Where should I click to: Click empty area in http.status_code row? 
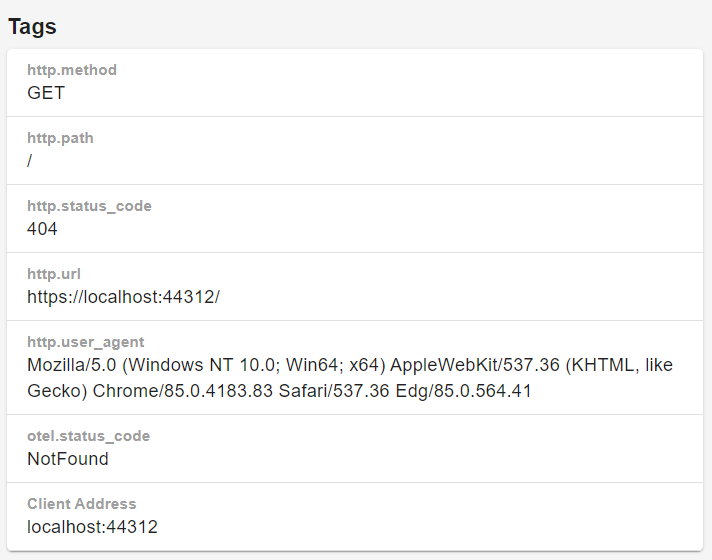[x=409, y=219]
